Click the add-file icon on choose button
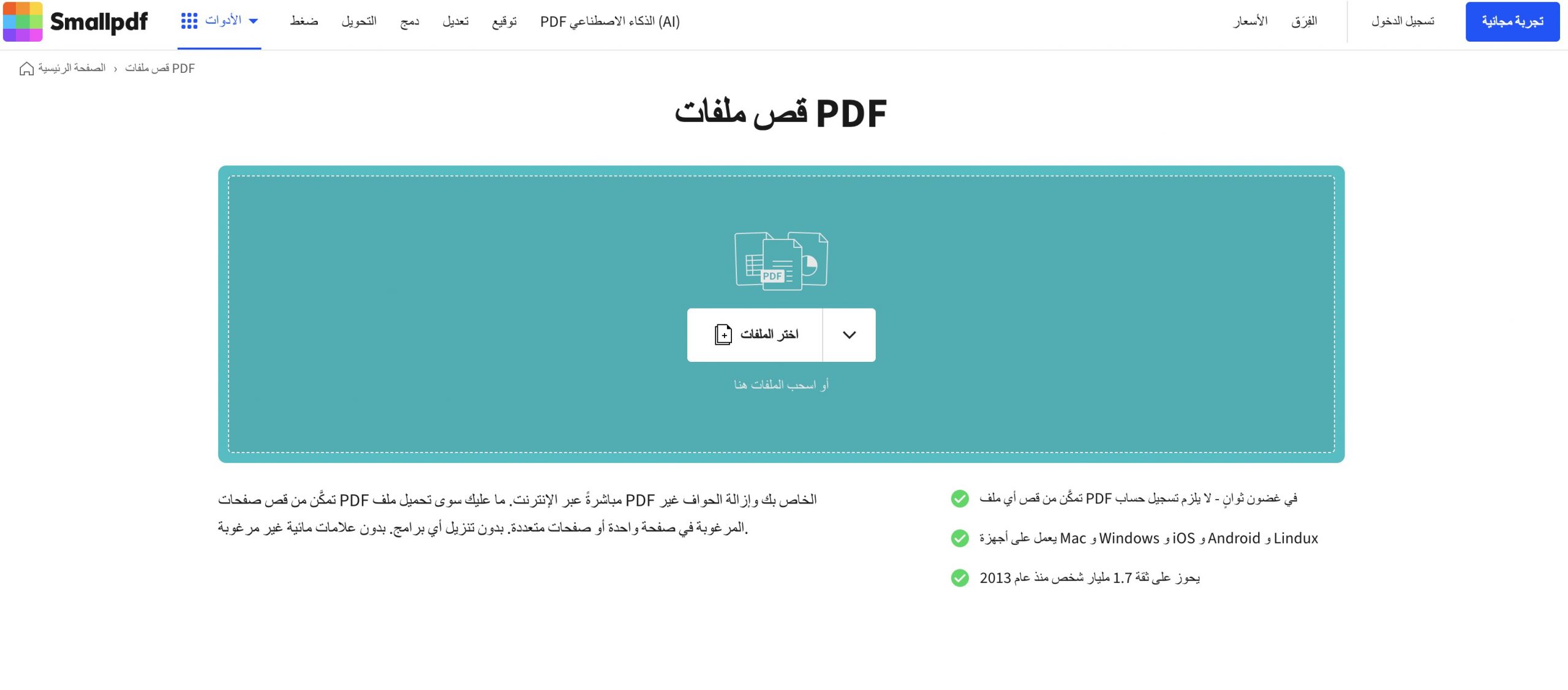Screen dimensions: 1568x690 click(x=723, y=335)
